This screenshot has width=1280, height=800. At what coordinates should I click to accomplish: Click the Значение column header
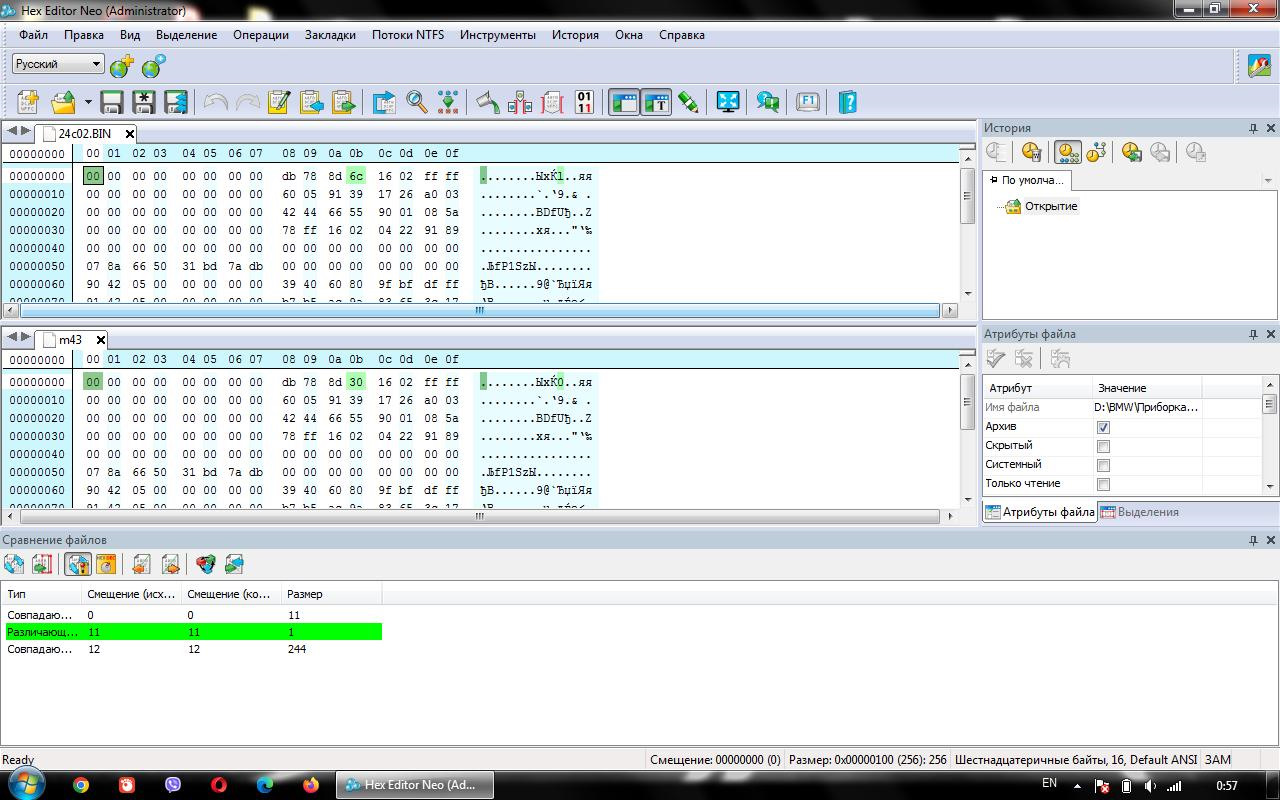[1148, 388]
